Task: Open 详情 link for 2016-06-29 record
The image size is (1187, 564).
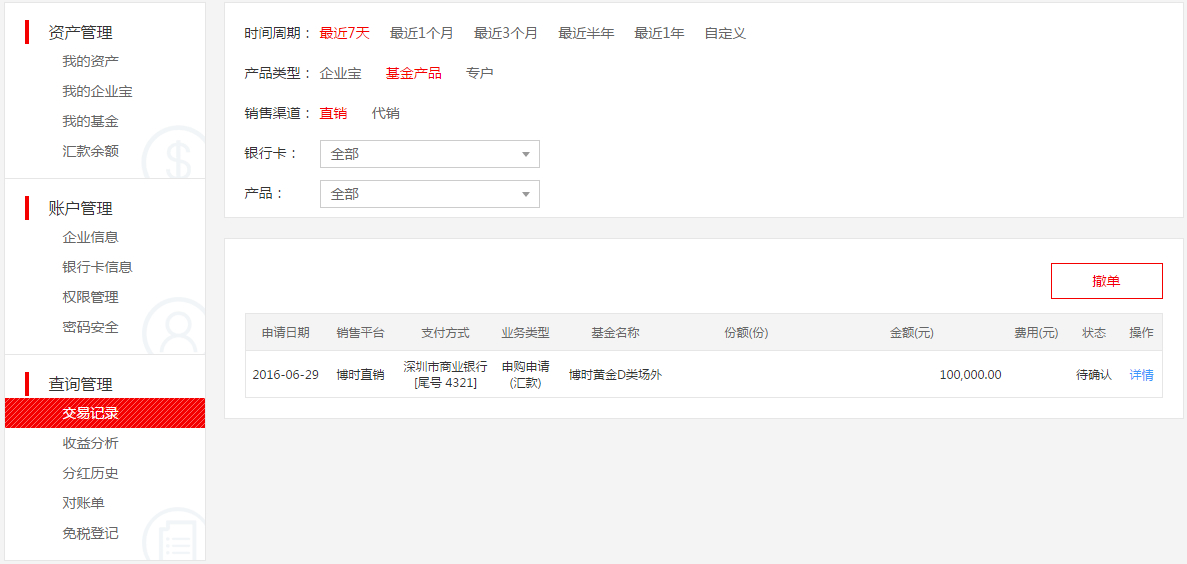Action: pos(1142,374)
